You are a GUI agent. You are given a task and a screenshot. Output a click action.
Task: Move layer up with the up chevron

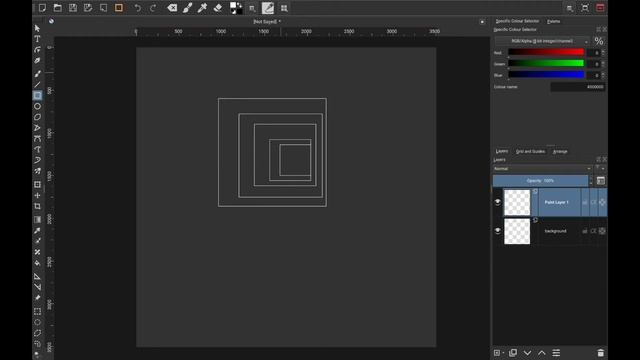[x=542, y=353]
